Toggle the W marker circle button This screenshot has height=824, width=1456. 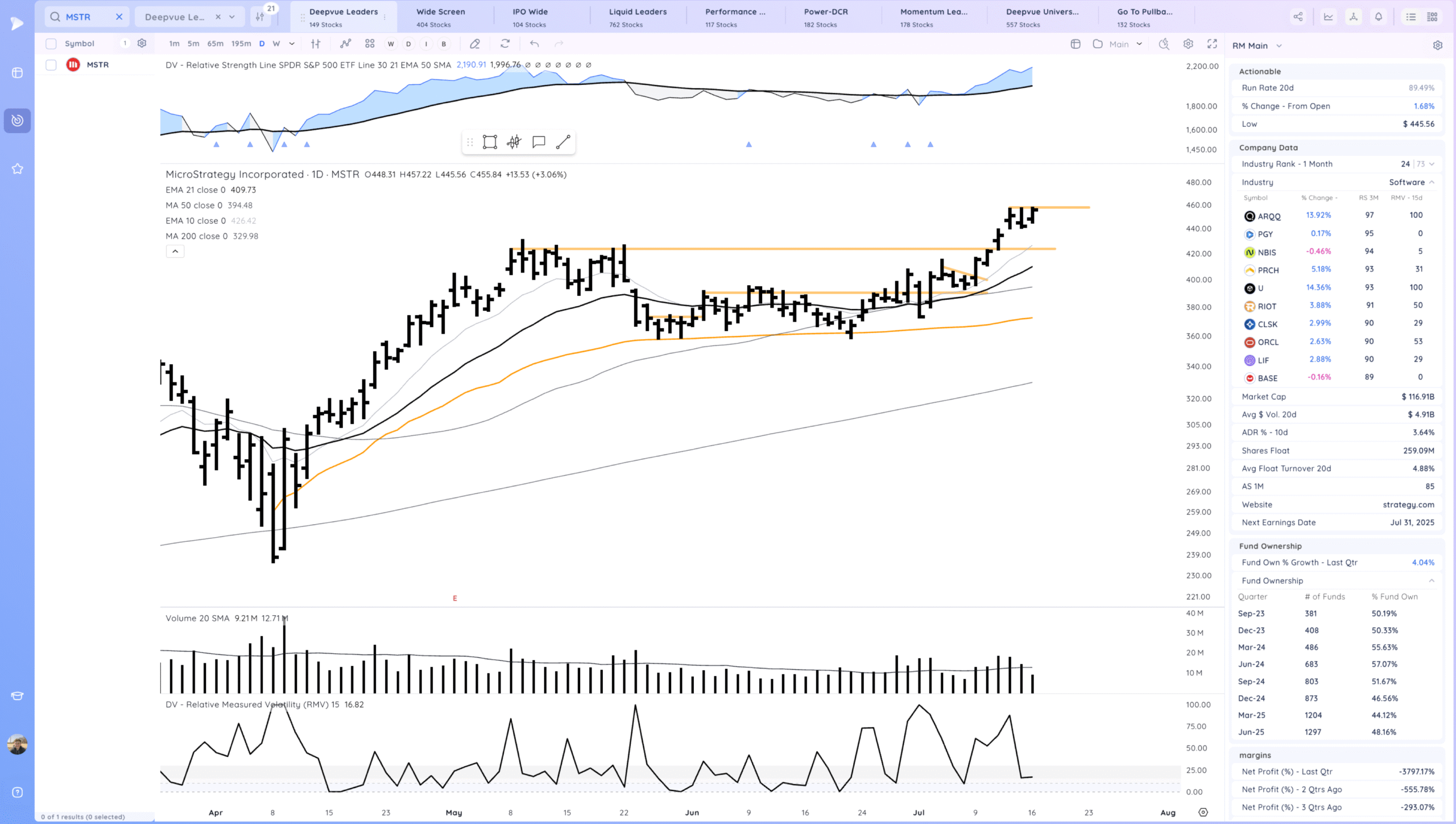391,44
